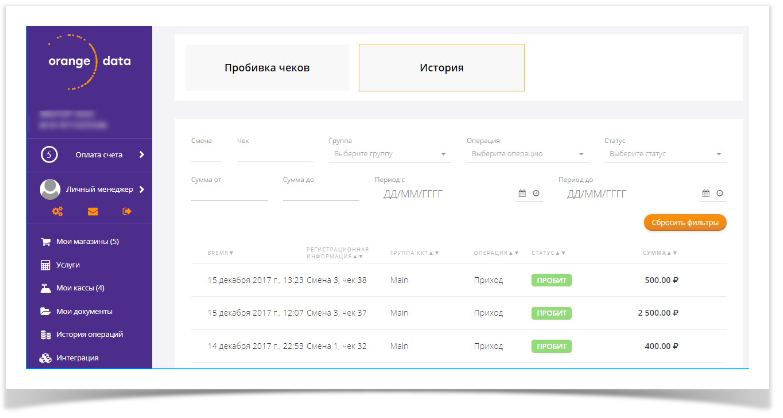This screenshot has width=783, height=418.
Task: Click the folder icon for Мои документы
Action: pyautogui.click(x=46, y=311)
